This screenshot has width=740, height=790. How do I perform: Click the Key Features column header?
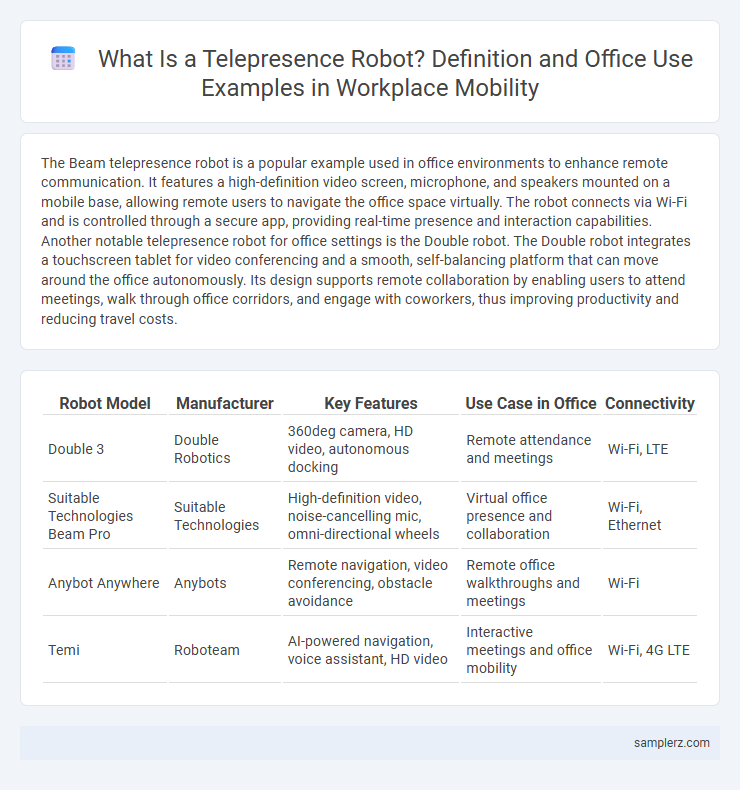(x=371, y=403)
